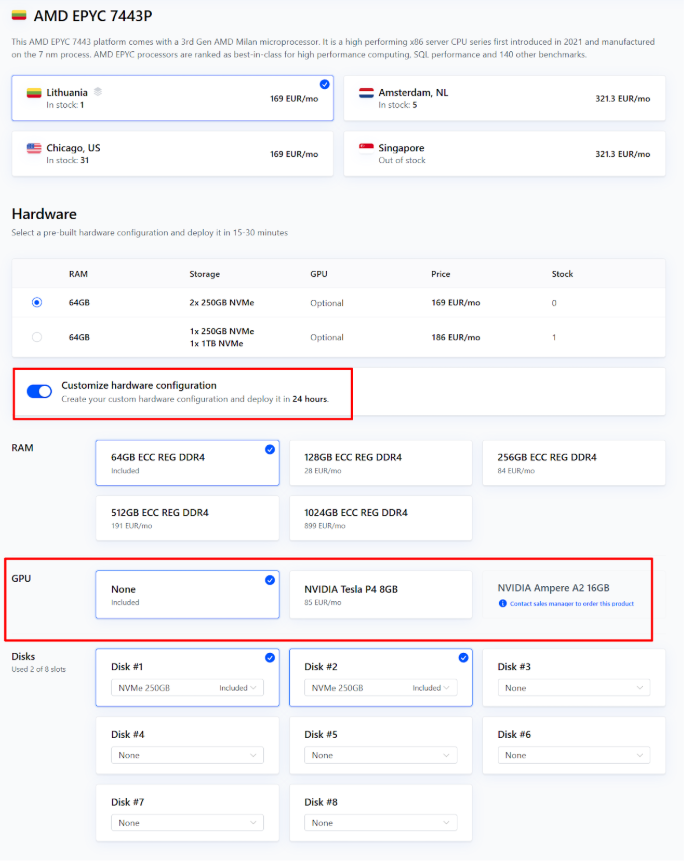Click the blue checkmark on 64GB ECC RAM card
The image size is (685, 866).
pos(270,450)
